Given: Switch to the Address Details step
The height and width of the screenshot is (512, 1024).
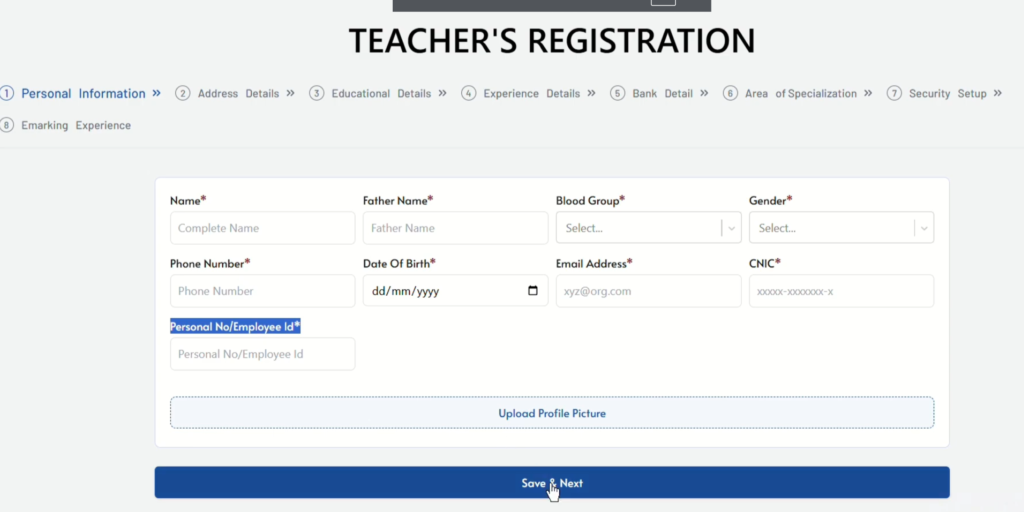Looking at the screenshot, I should [x=238, y=94].
